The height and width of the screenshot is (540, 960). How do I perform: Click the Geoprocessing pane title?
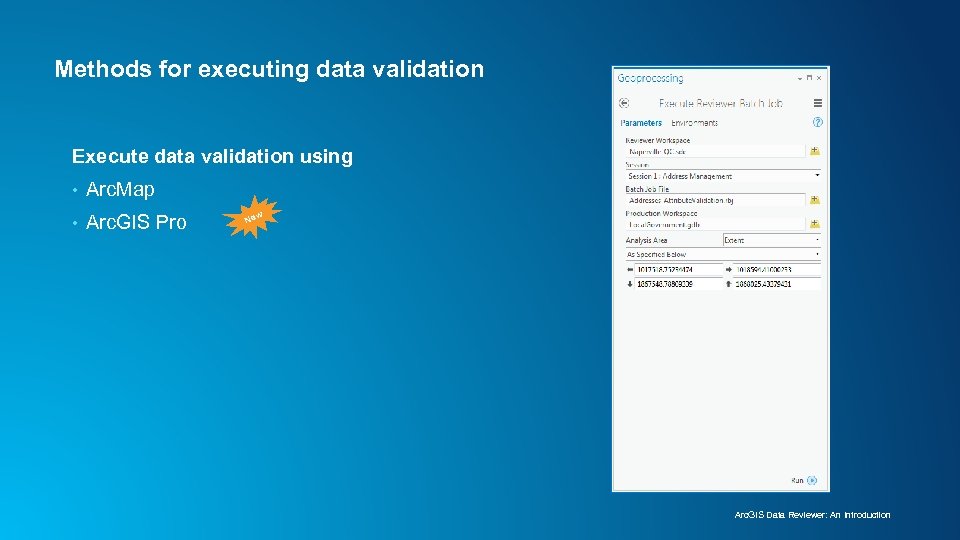point(650,78)
